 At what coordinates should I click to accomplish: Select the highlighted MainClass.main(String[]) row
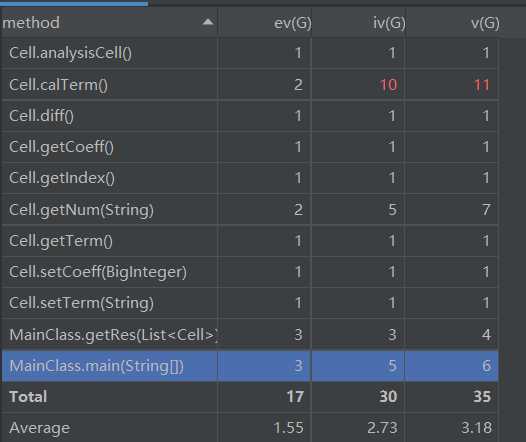click(250, 366)
